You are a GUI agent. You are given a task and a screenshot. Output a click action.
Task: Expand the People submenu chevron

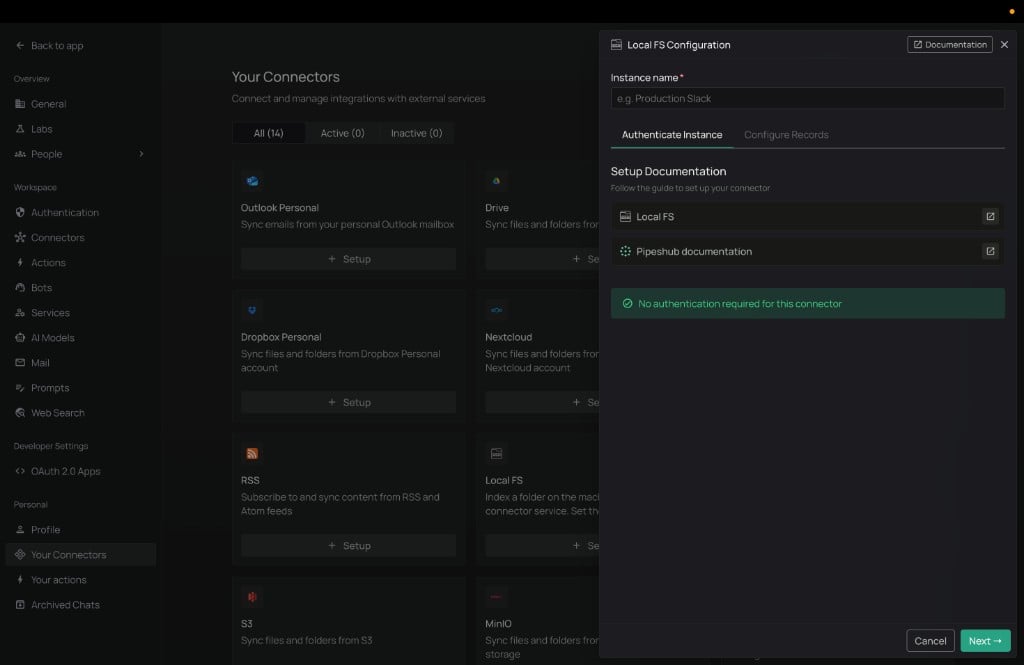(x=141, y=154)
